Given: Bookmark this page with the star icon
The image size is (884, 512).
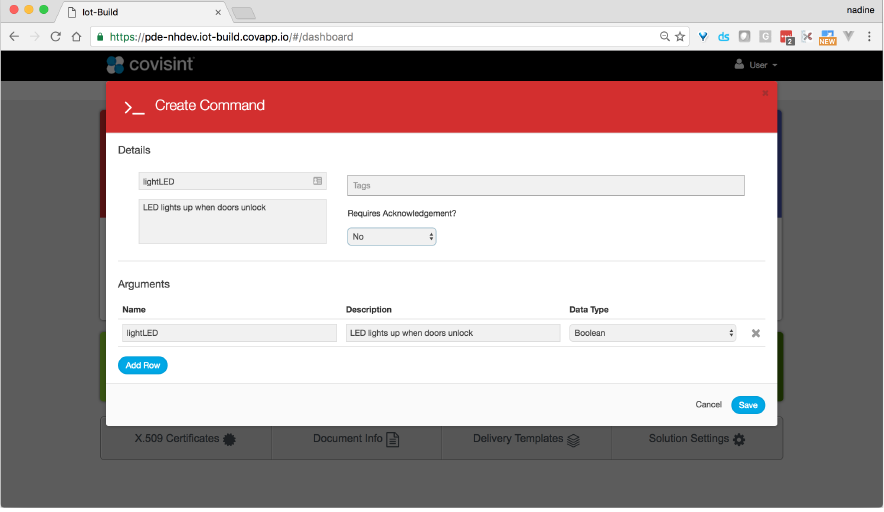Looking at the screenshot, I should coord(680,36).
